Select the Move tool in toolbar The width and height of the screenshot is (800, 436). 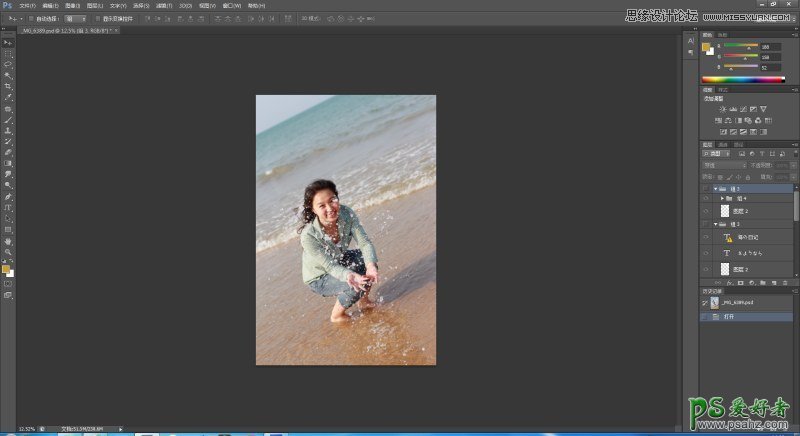(8, 43)
